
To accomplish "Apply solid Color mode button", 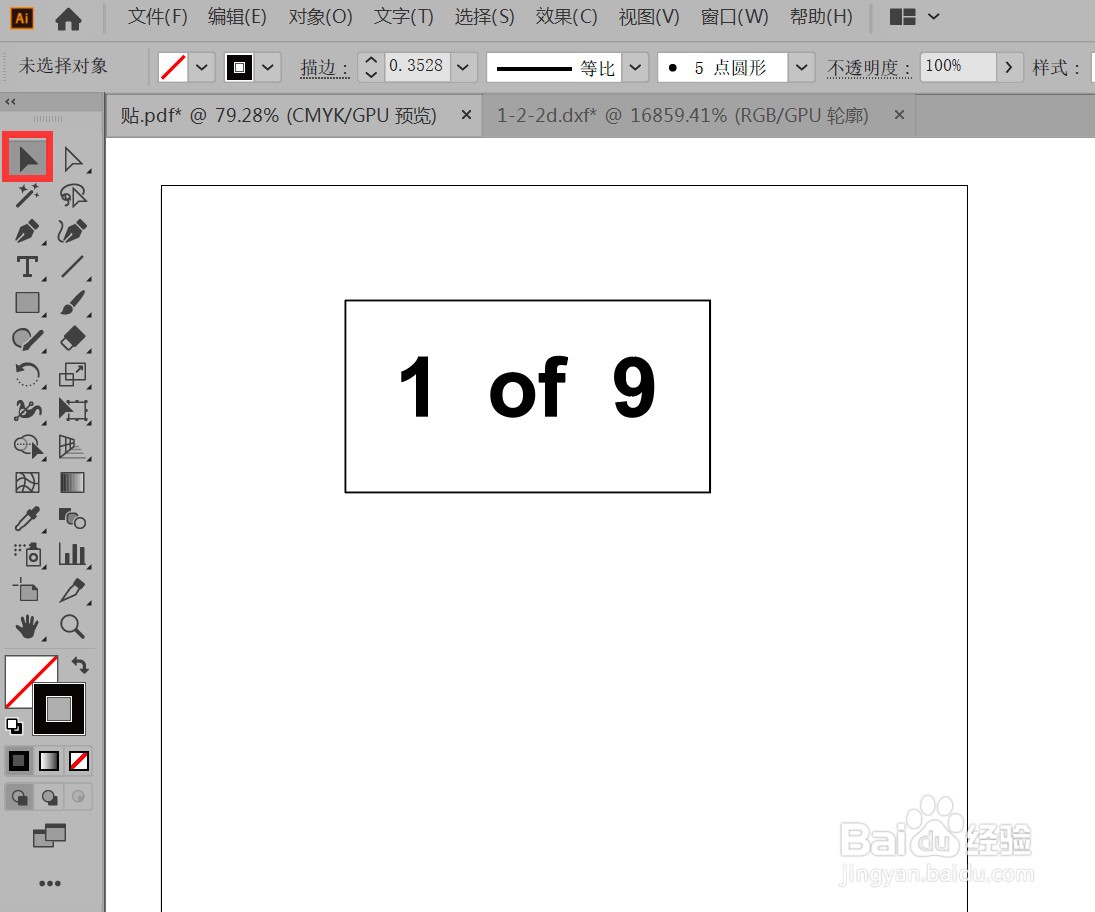I will point(19,760).
